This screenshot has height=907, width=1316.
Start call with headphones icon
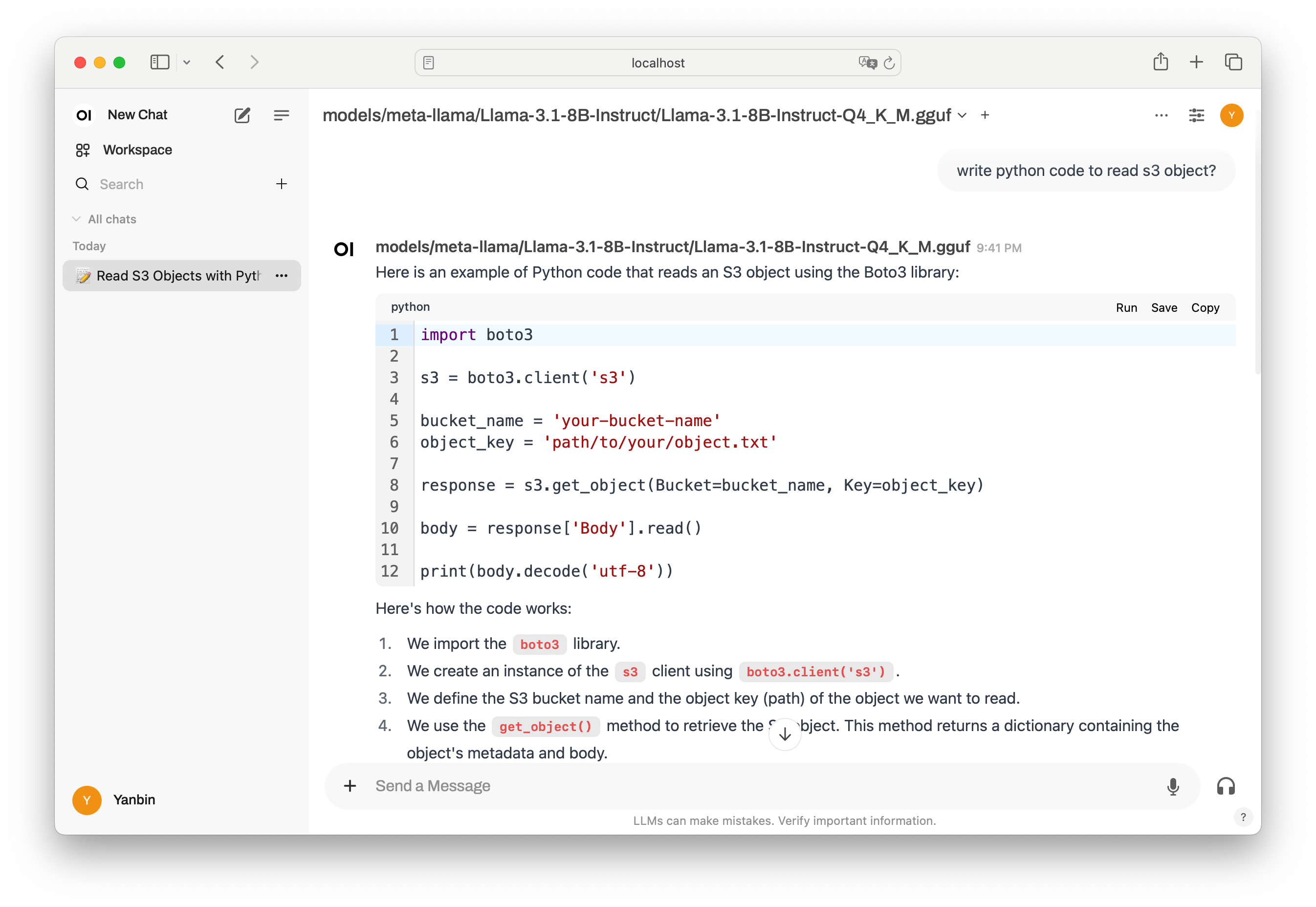pos(1226,786)
